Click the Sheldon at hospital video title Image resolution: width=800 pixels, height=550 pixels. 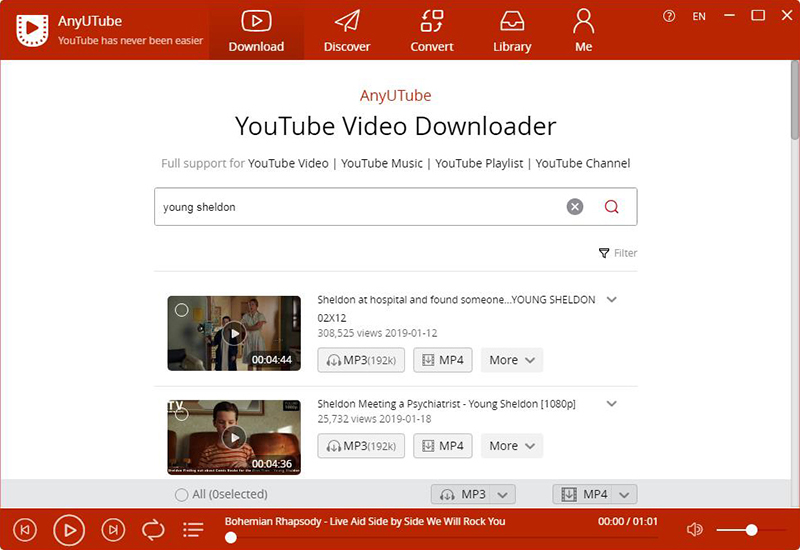coord(456,309)
